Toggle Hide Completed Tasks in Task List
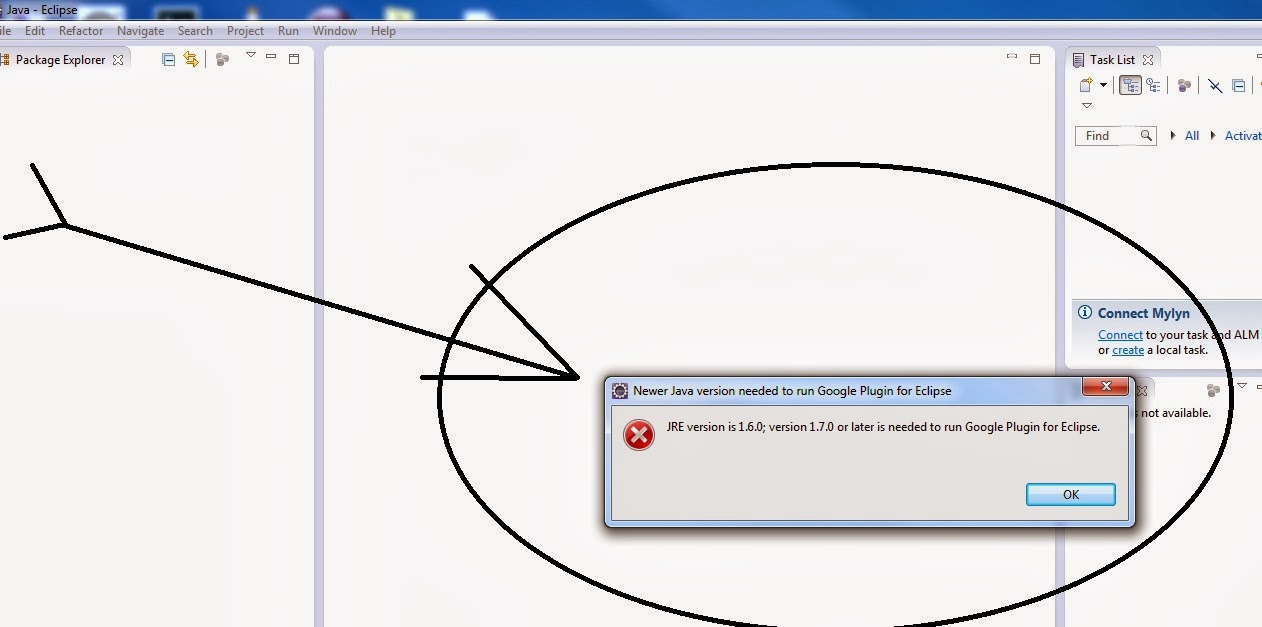This screenshot has height=627, width=1262. pyautogui.click(x=1215, y=86)
